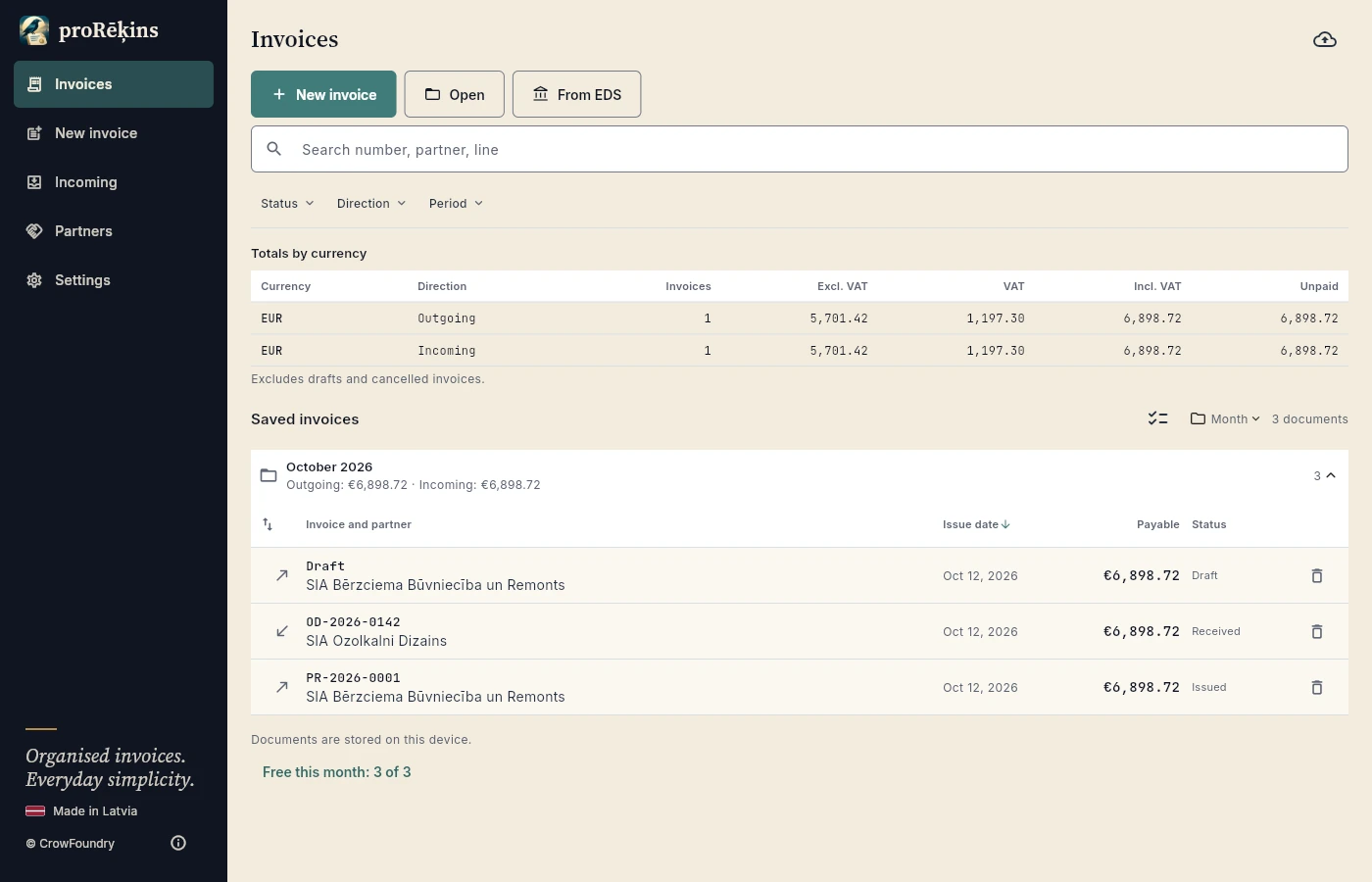Click the checklist select-multiple icon
The image size is (1372, 882).
click(1157, 418)
